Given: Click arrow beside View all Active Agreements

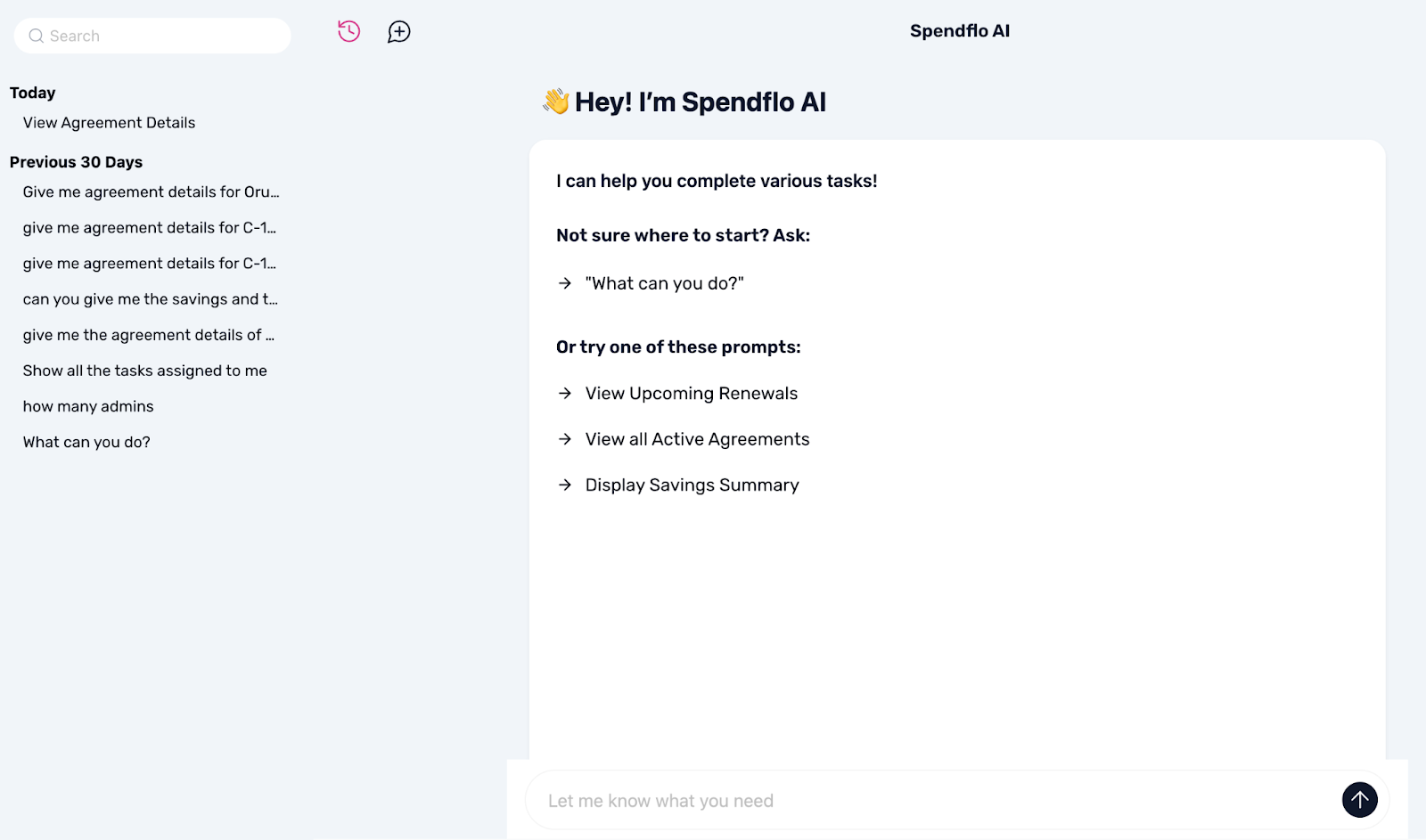Looking at the screenshot, I should (x=565, y=439).
